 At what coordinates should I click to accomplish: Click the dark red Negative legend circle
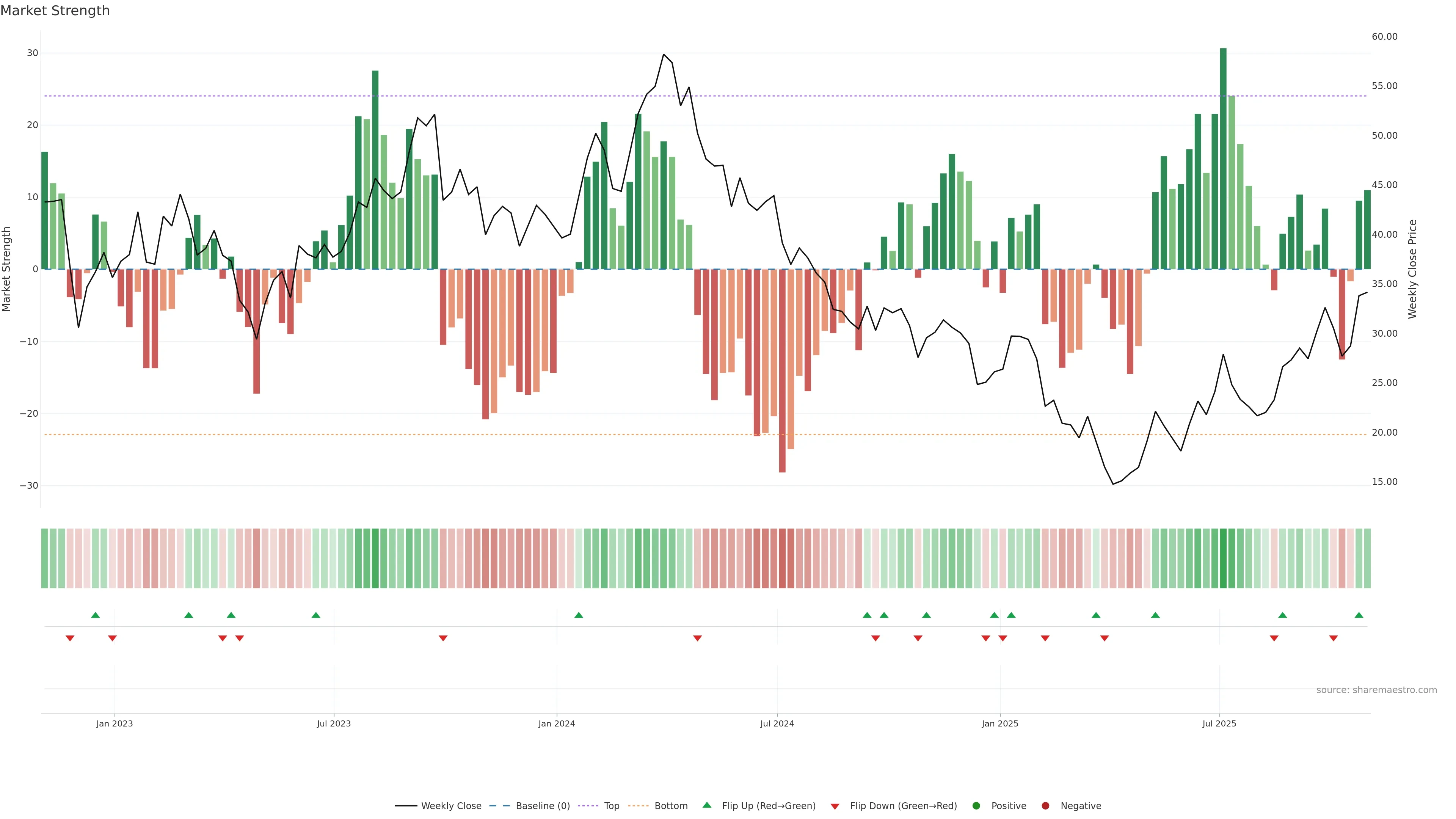tap(1045, 805)
